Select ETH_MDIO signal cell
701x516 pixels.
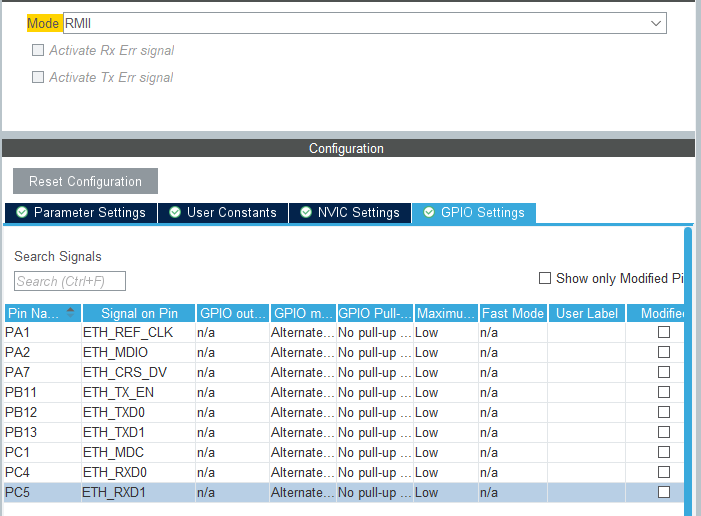(139, 352)
